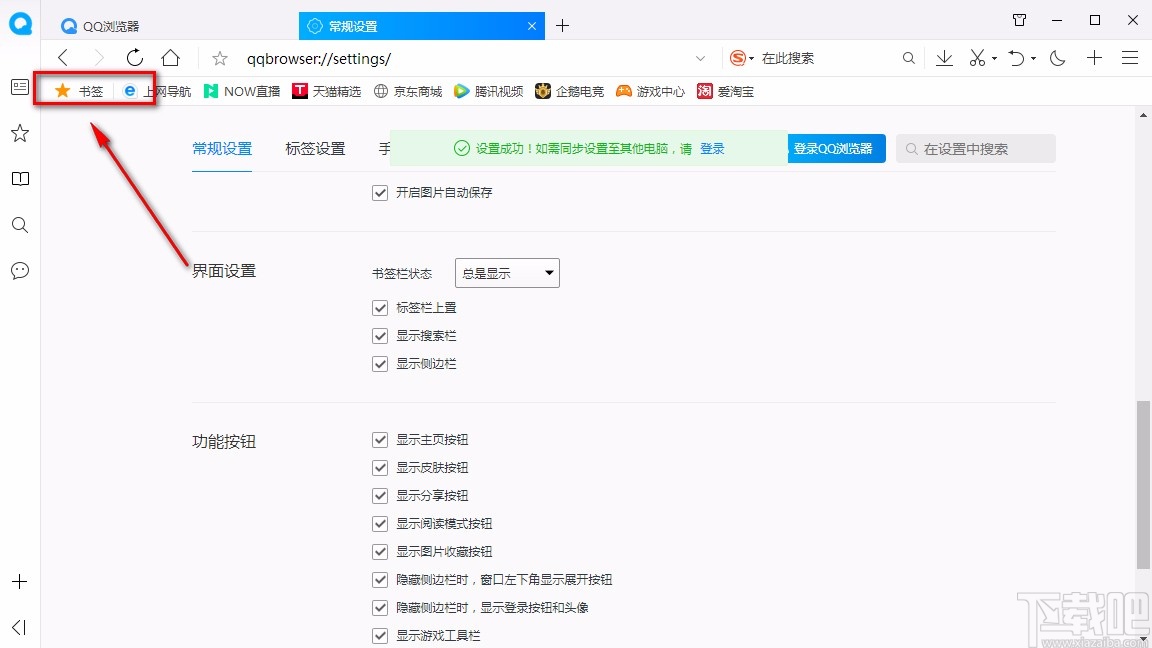1152x648 pixels.
Task: Expand the address bar history dropdown arrow
Action: (x=700, y=58)
